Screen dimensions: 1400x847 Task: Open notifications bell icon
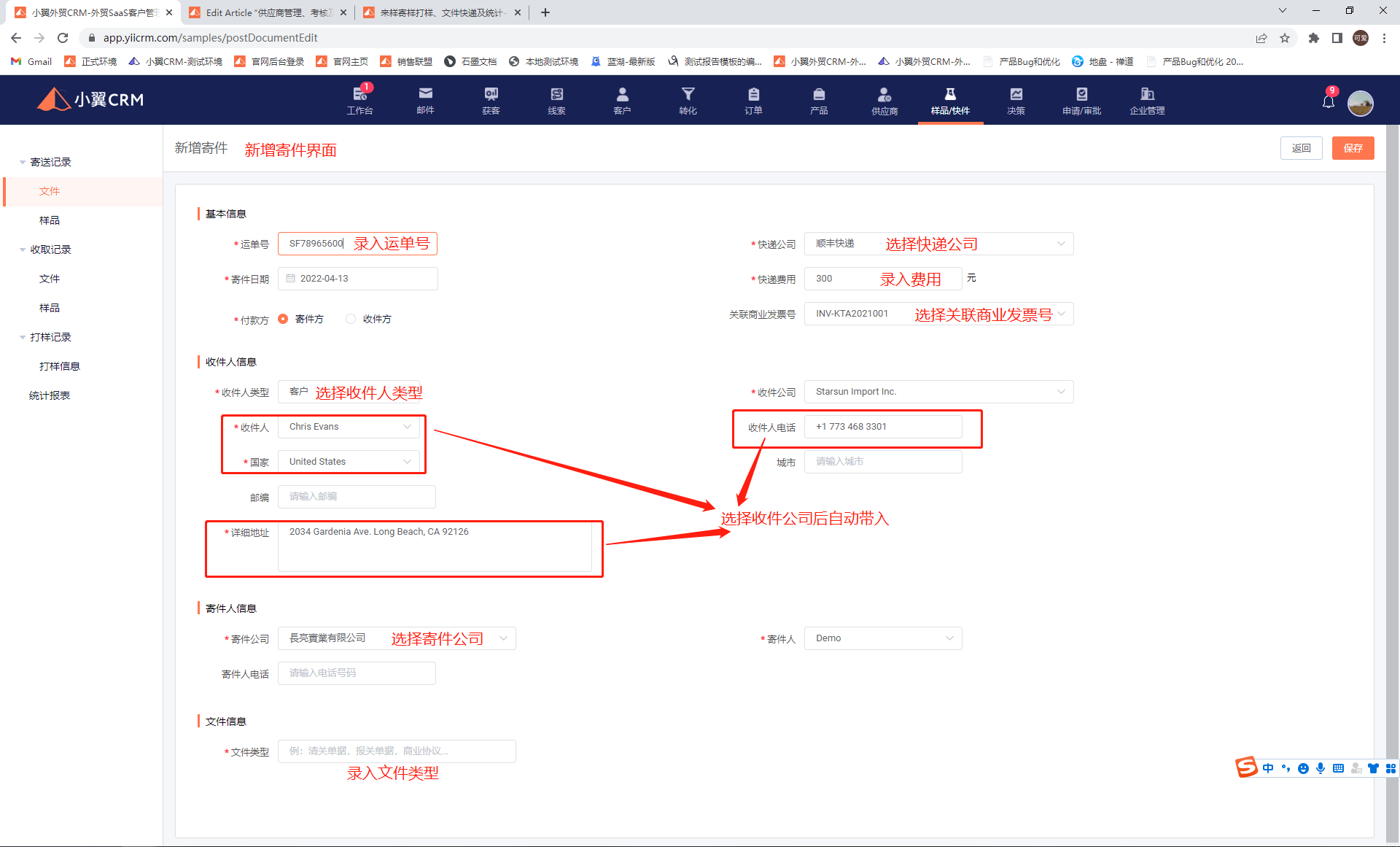[x=1329, y=101]
